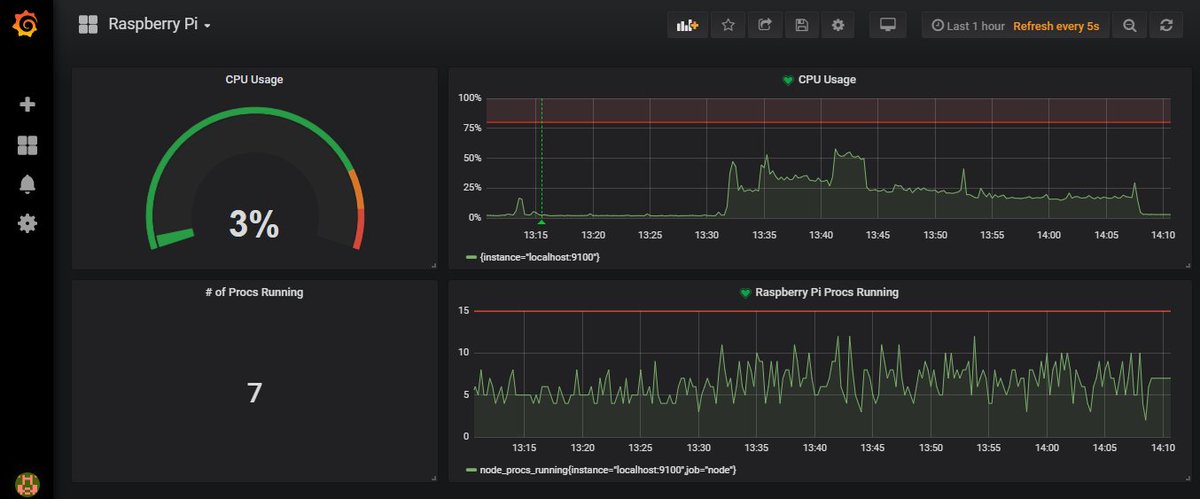This screenshot has height=499, width=1200.
Task: Open the Grafana home logo
Action: coord(27,25)
